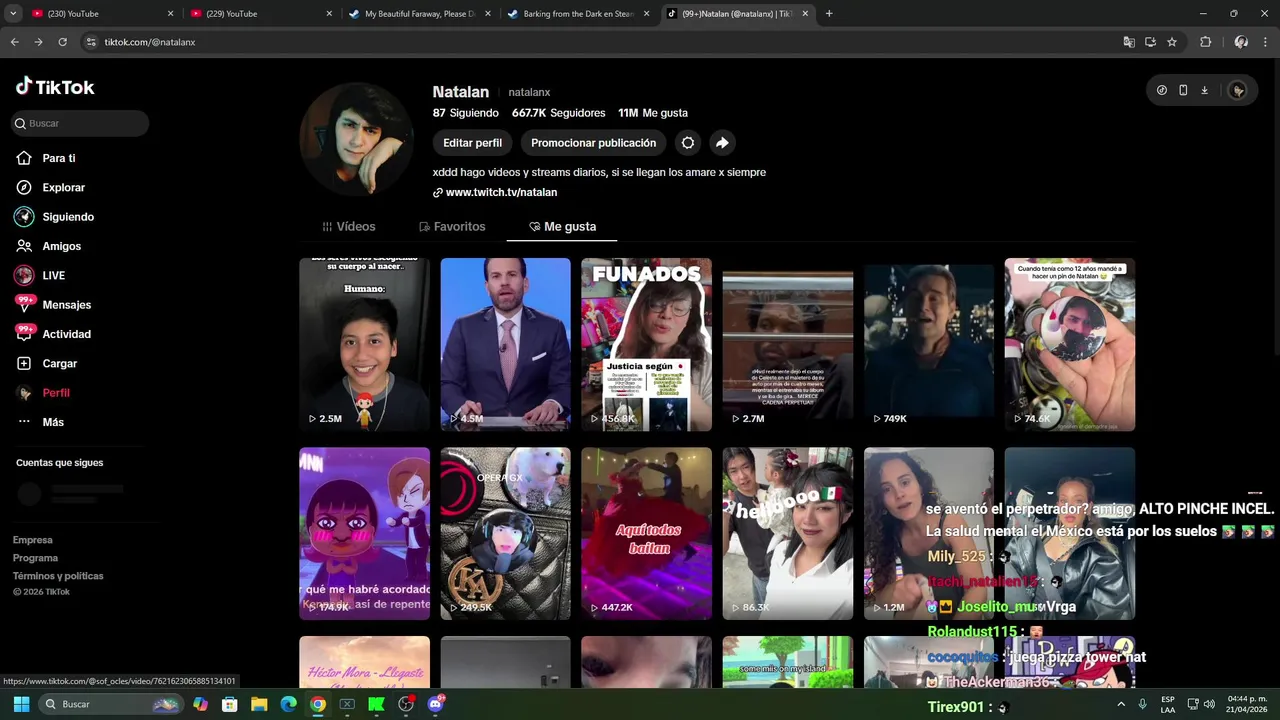Open the 'hellooo' video with 86.3K views
The height and width of the screenshot is (720, 1280).
coord(788,534)
